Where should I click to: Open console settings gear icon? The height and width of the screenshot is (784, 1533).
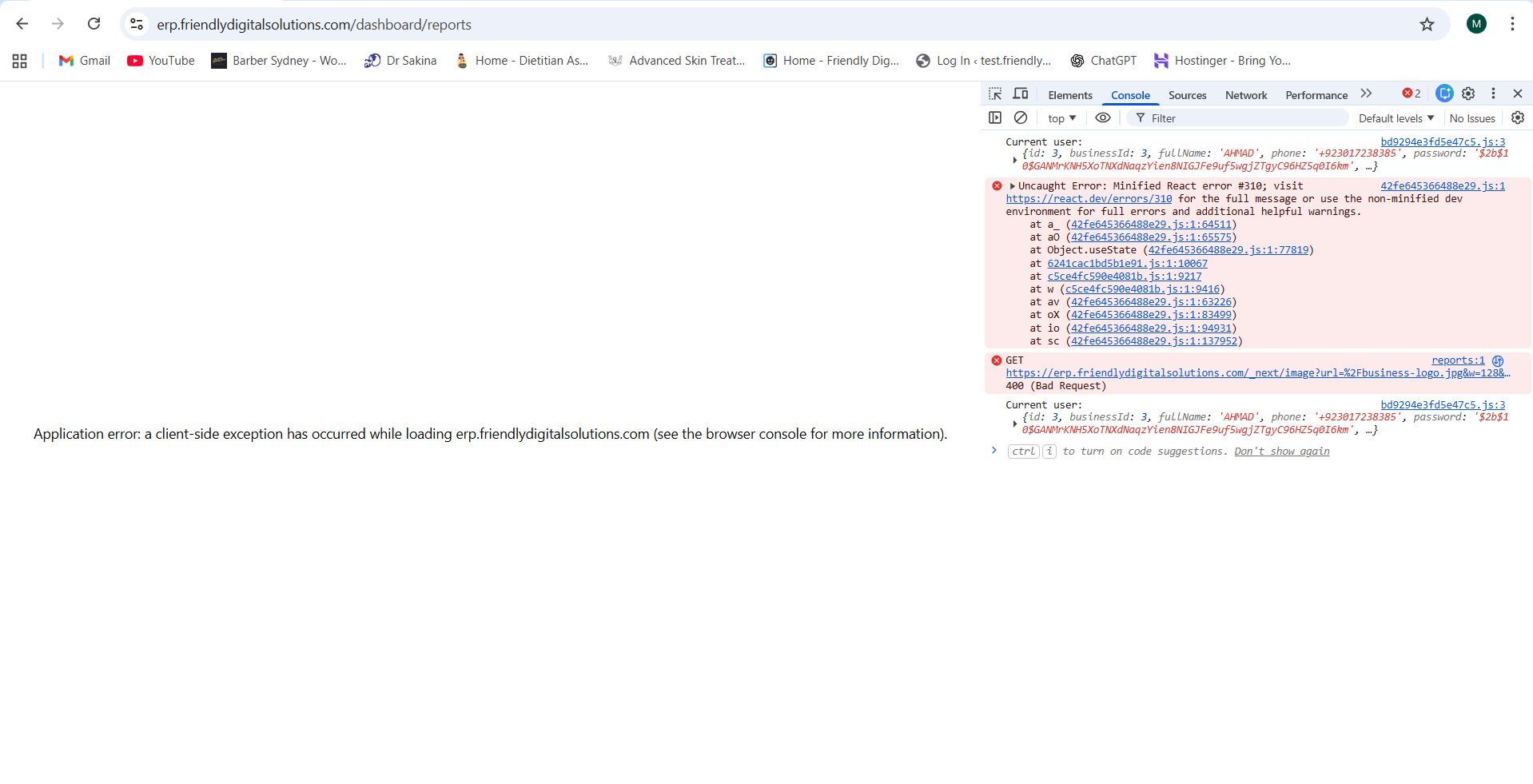(1518, 118)
